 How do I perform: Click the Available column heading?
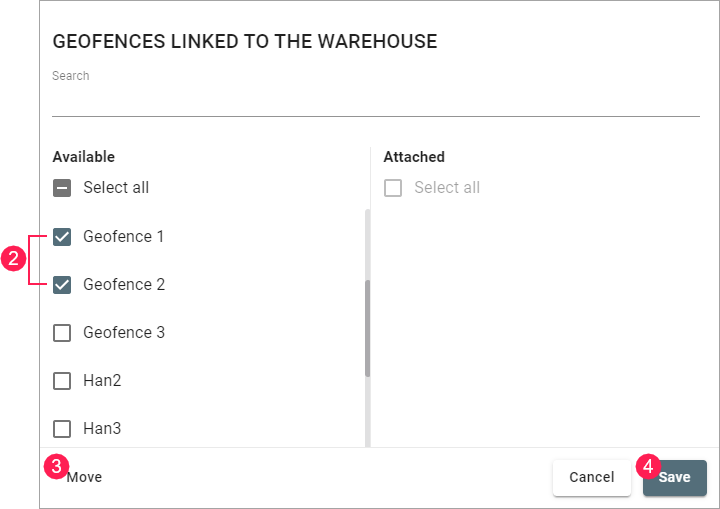pos(84,157)
